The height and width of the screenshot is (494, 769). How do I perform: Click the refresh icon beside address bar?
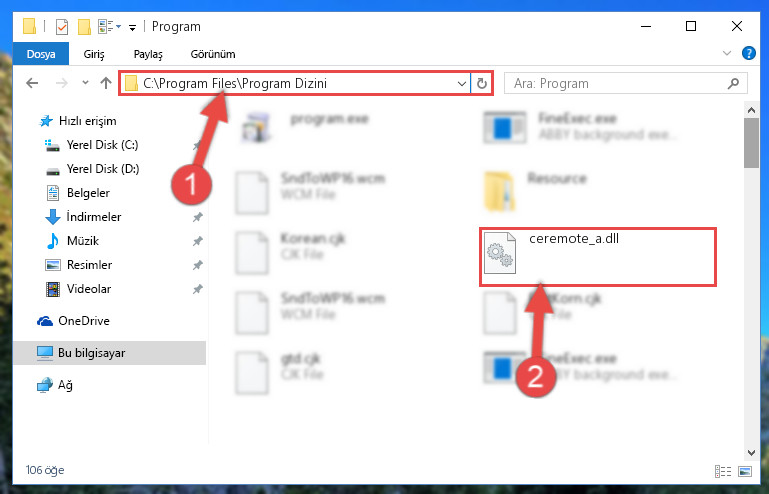click(x=482, y=83)
